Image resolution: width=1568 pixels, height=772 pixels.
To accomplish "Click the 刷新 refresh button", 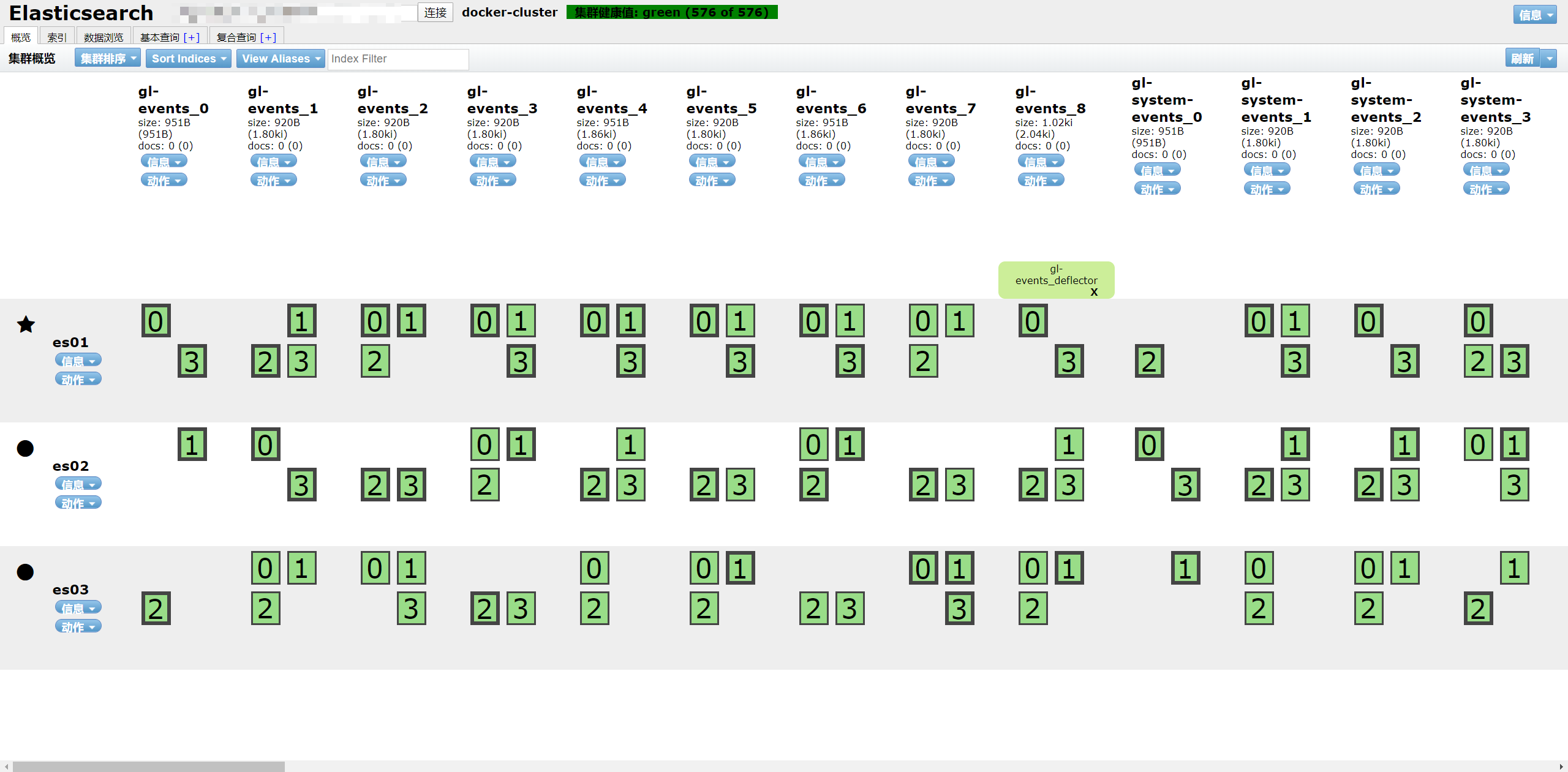I will [x=1521, y=59].
